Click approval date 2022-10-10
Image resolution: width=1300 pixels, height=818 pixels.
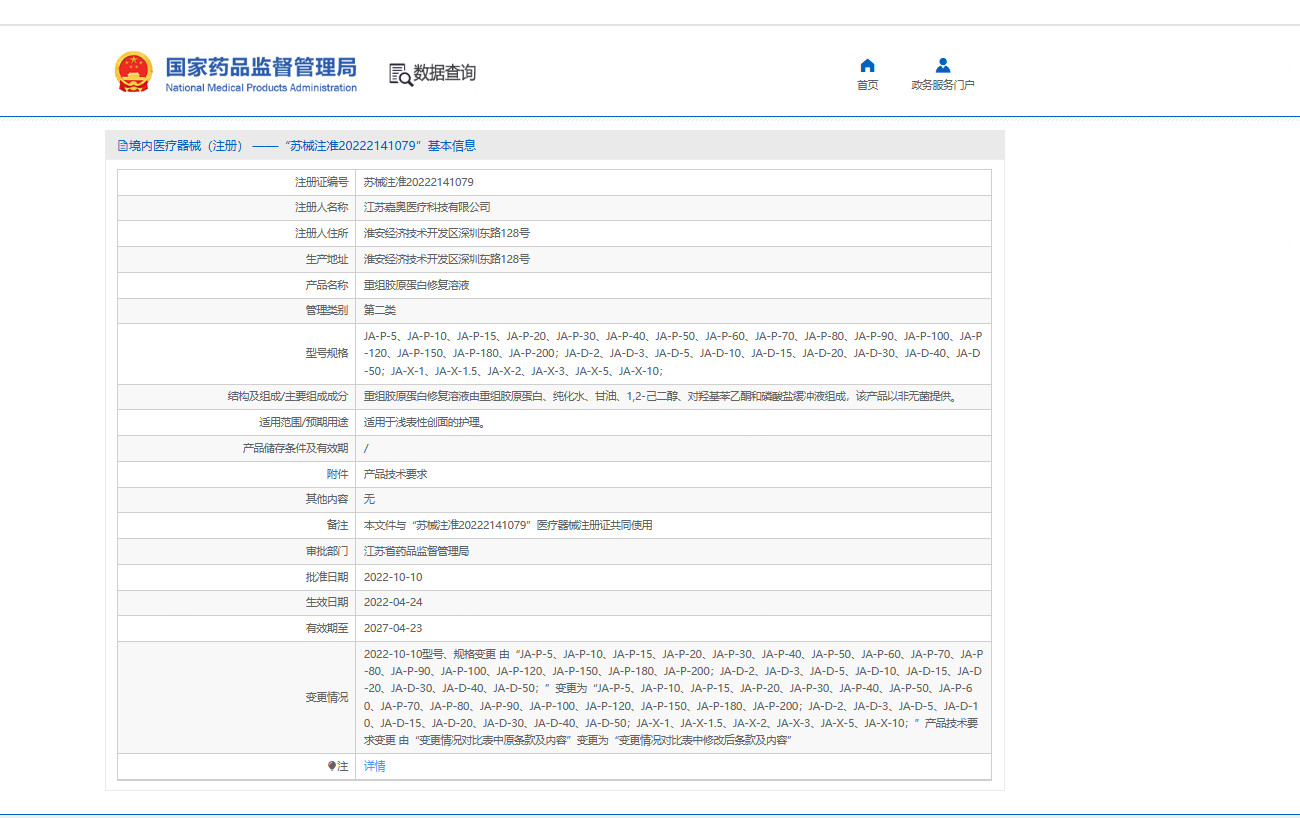click(393, 577)
